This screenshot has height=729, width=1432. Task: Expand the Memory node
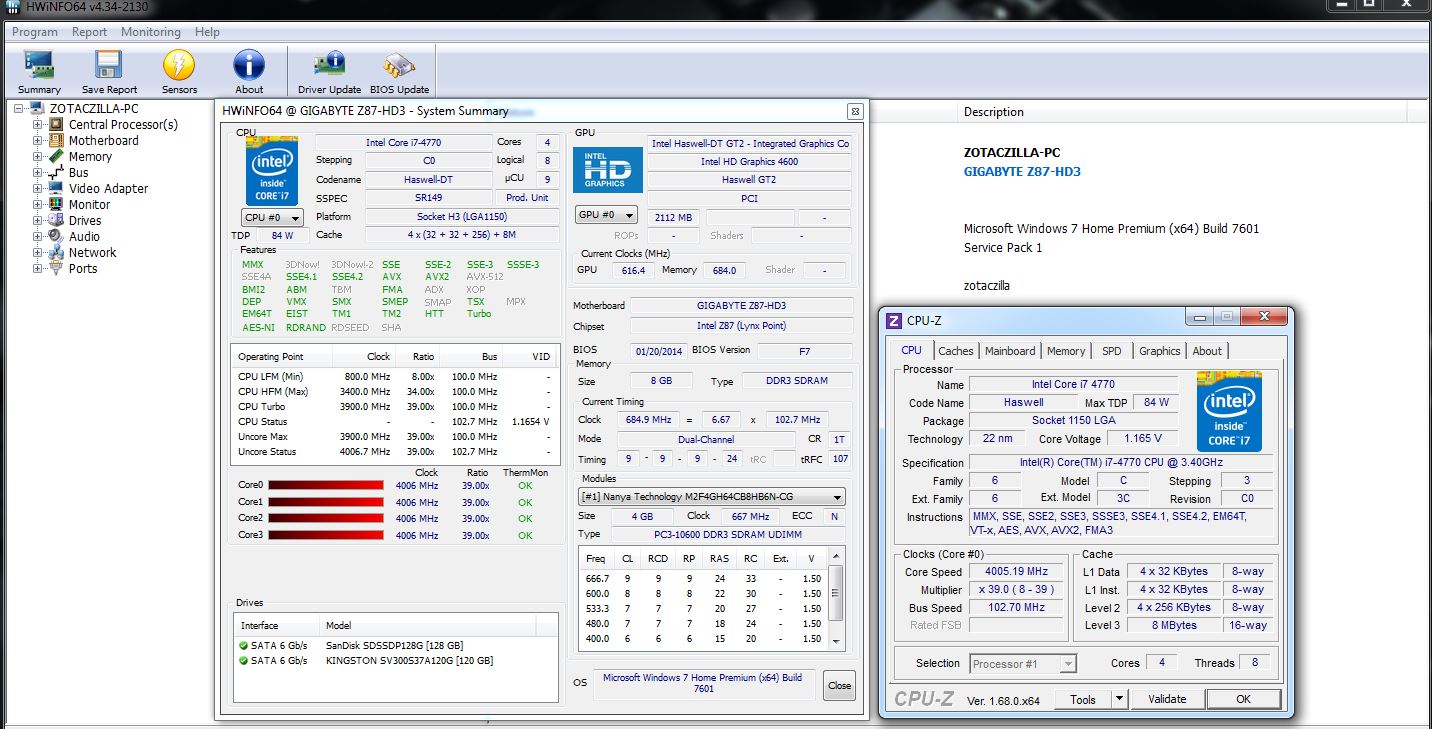[x=38, y=157]
